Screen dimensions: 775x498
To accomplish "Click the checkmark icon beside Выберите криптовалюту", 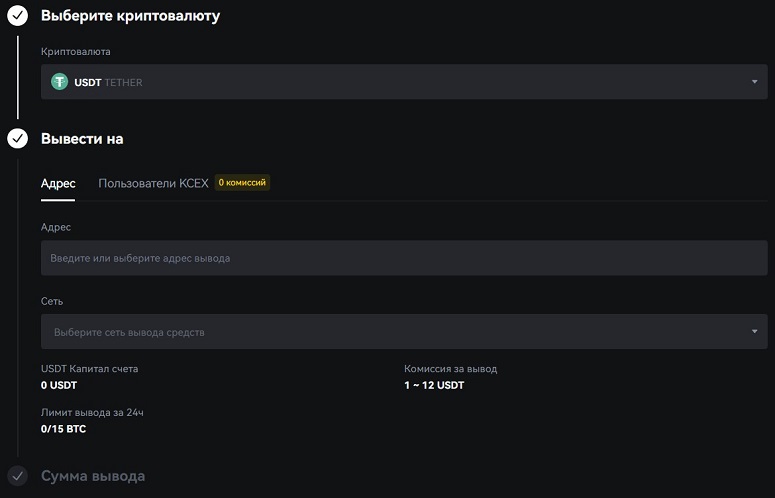I will click(17, 15).
